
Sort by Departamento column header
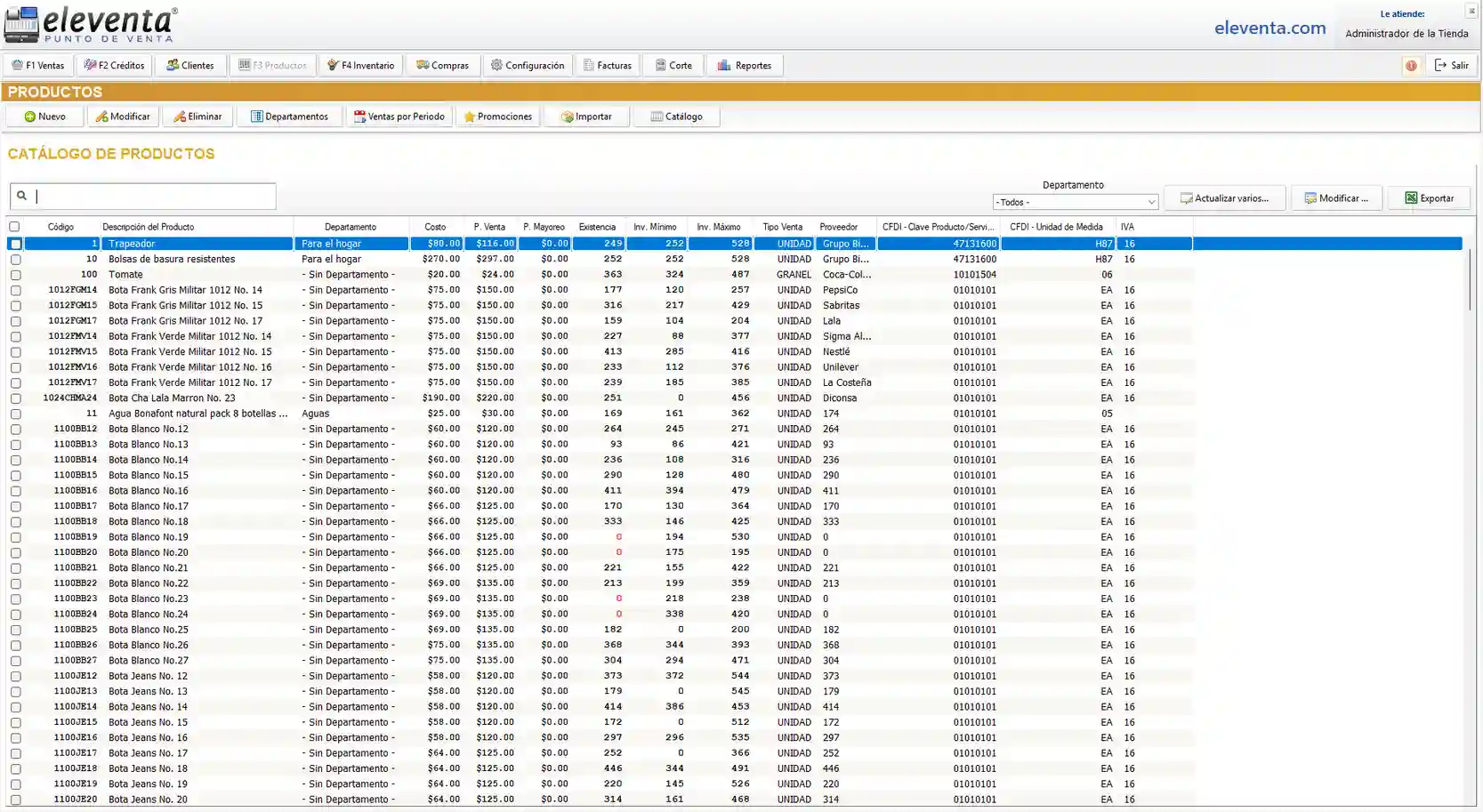pyautogui.click(x=351, y=227)
